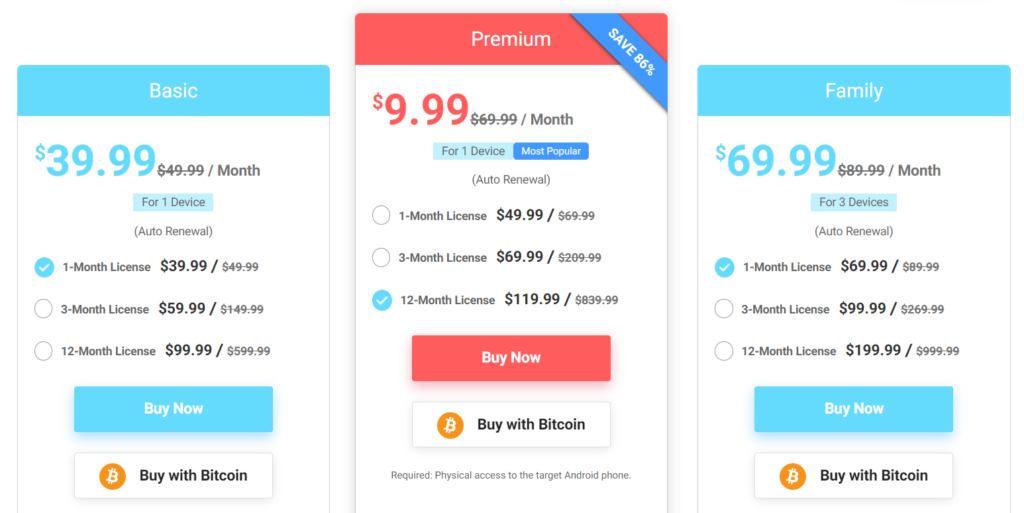Viewport: 1024px width, 513px height.
Task: Click the checked Premium 12-Month License option
Action: tap(381, 300)
